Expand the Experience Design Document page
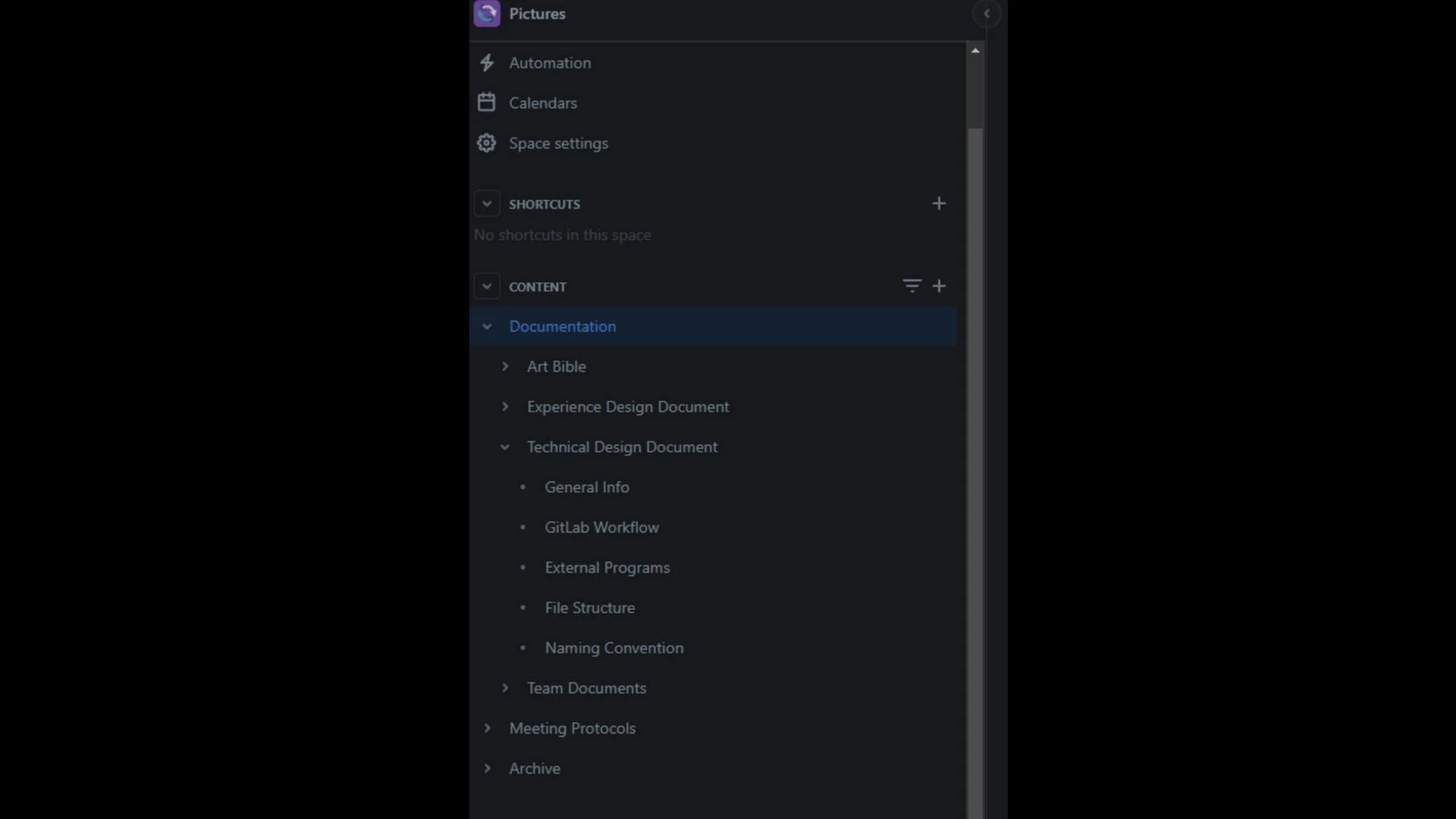Viewport: 1456px width, 819px height. tap(505, 406)
